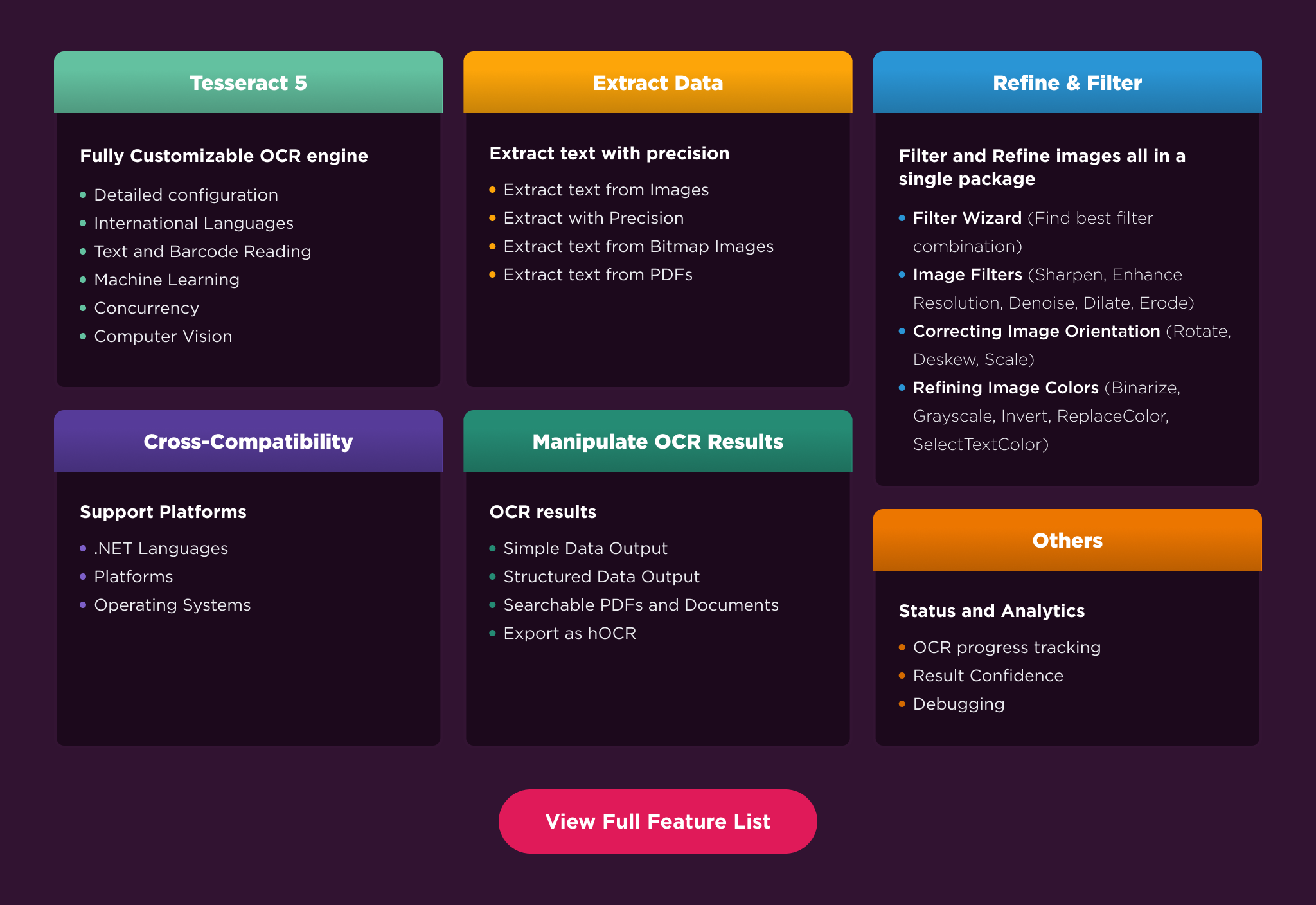Click the Concurrency list item
The image size is (1316, 905).
point(147,308)
